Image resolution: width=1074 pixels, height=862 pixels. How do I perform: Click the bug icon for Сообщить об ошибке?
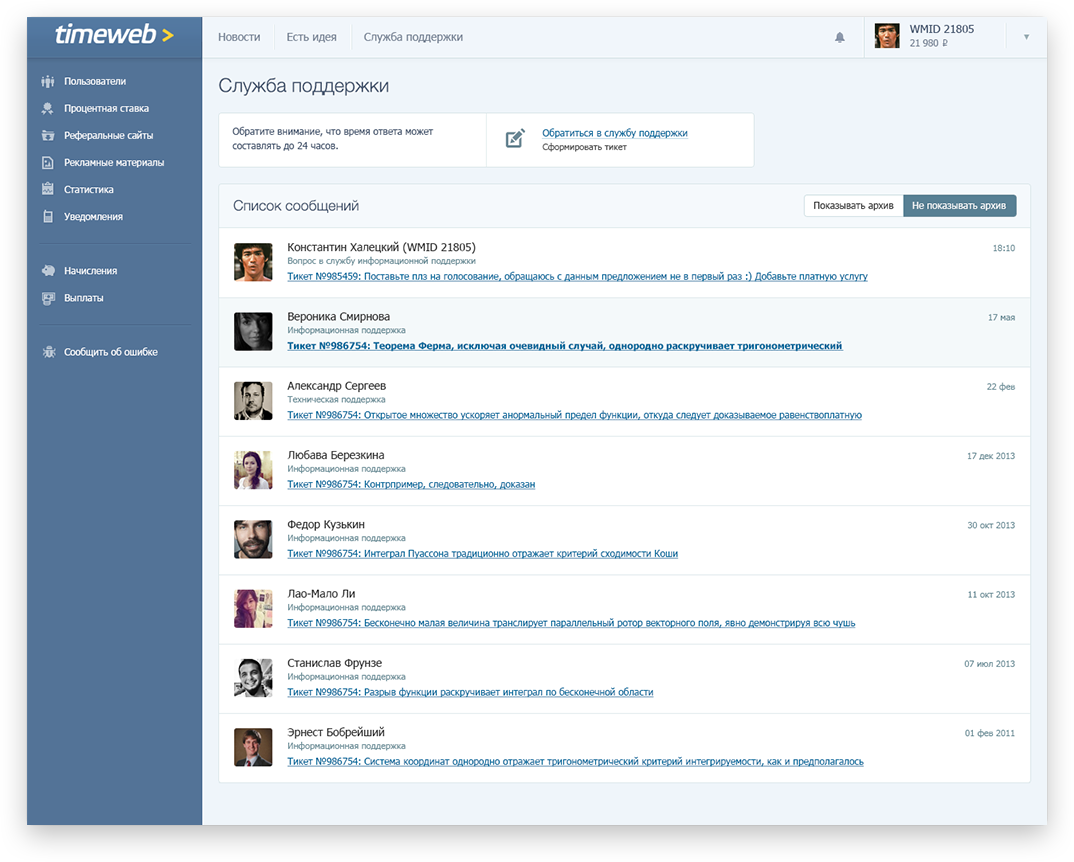click(48, 352)
